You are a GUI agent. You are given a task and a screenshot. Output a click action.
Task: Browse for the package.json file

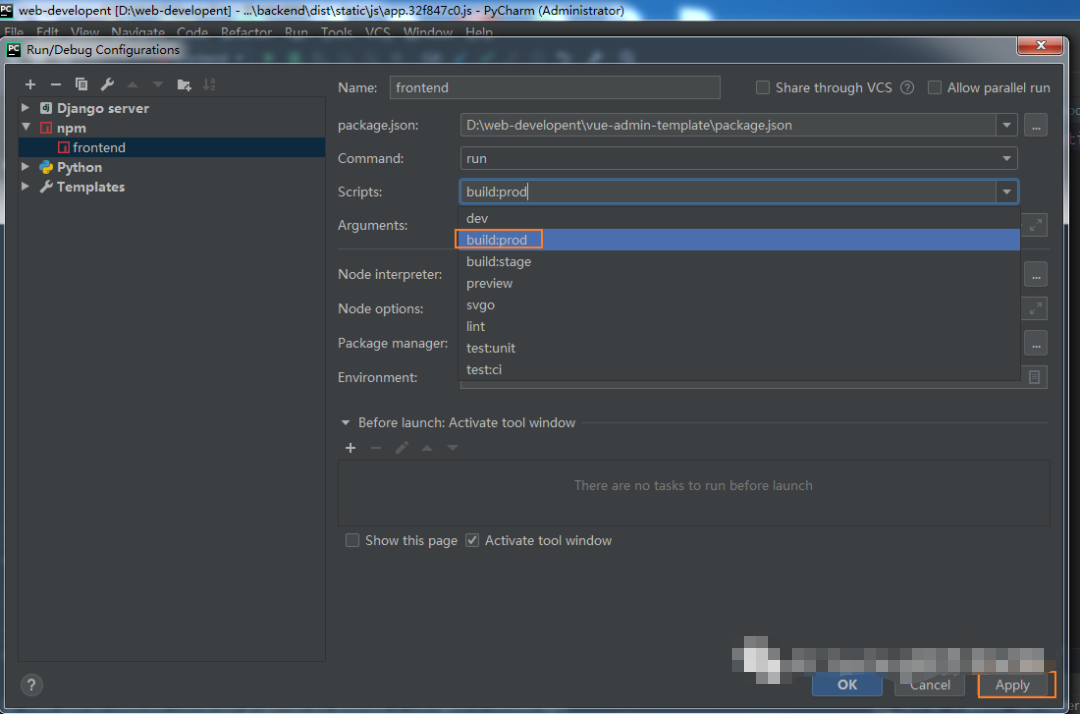coord(1035,125)
